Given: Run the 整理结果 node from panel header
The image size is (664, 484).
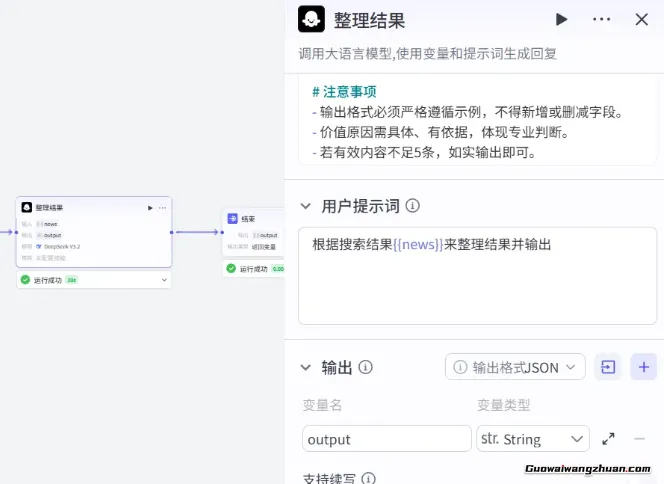Looking at the screenshot, I should [x=561, y=19].
